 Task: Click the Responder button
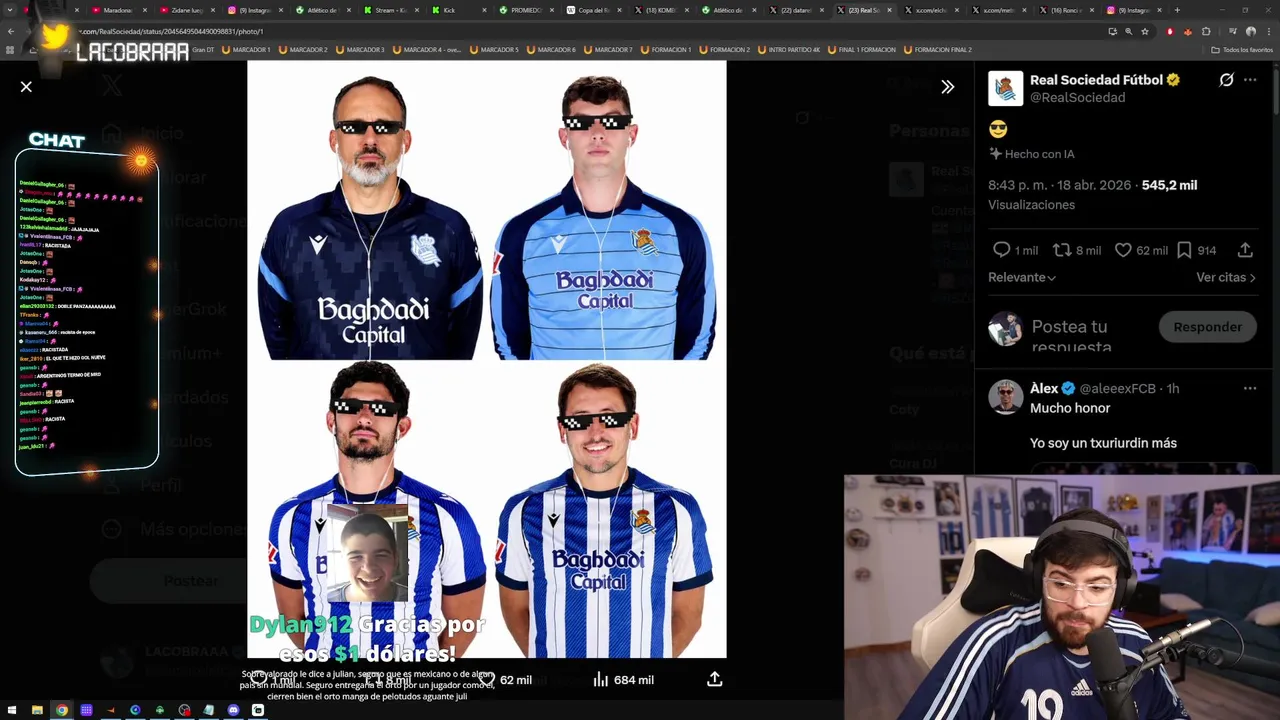tap(1208, 327)
